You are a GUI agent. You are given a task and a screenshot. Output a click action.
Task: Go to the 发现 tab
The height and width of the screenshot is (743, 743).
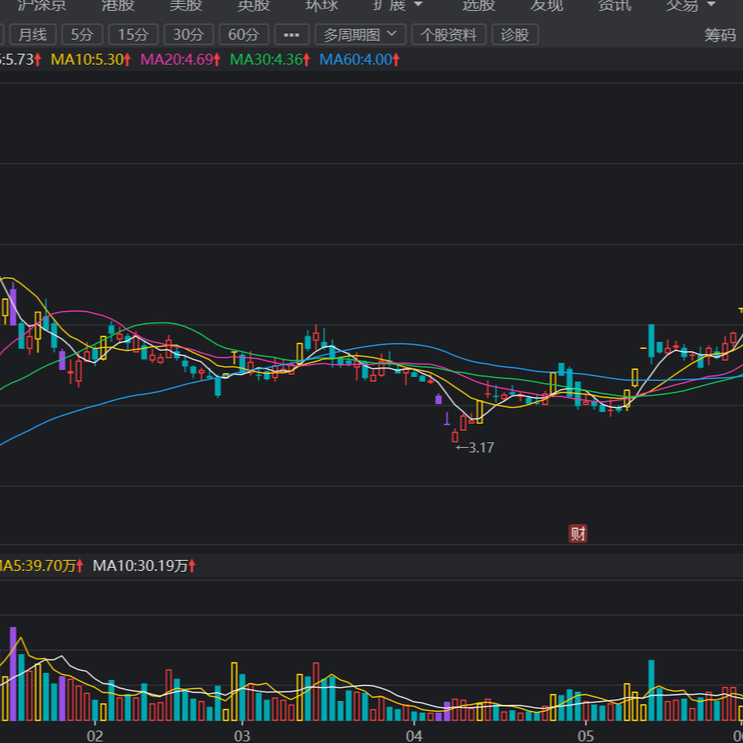[x=546, y=5]
